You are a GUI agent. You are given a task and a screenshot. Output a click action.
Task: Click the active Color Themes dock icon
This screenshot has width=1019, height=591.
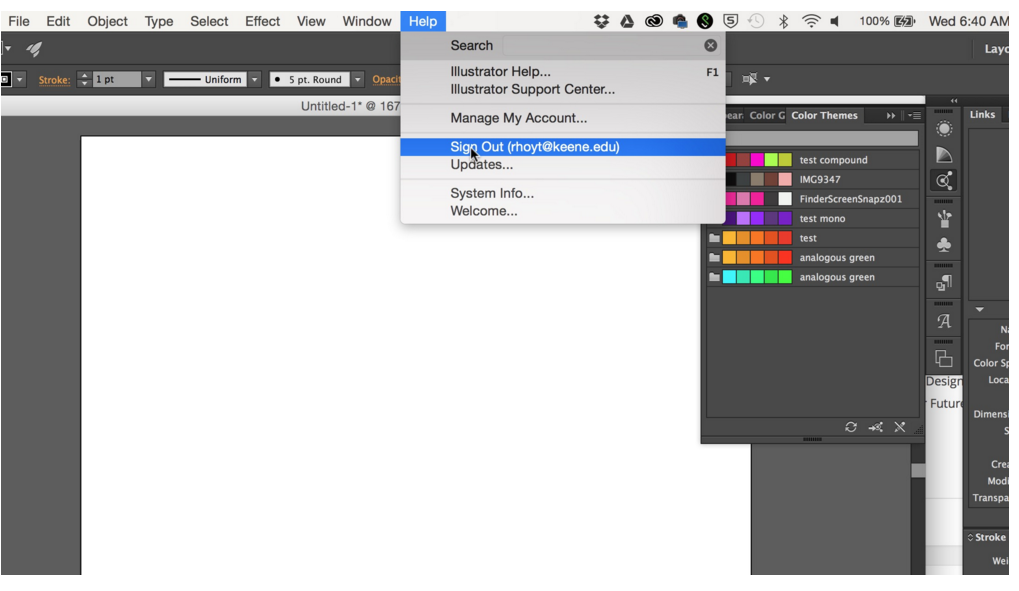click(944, 181)
